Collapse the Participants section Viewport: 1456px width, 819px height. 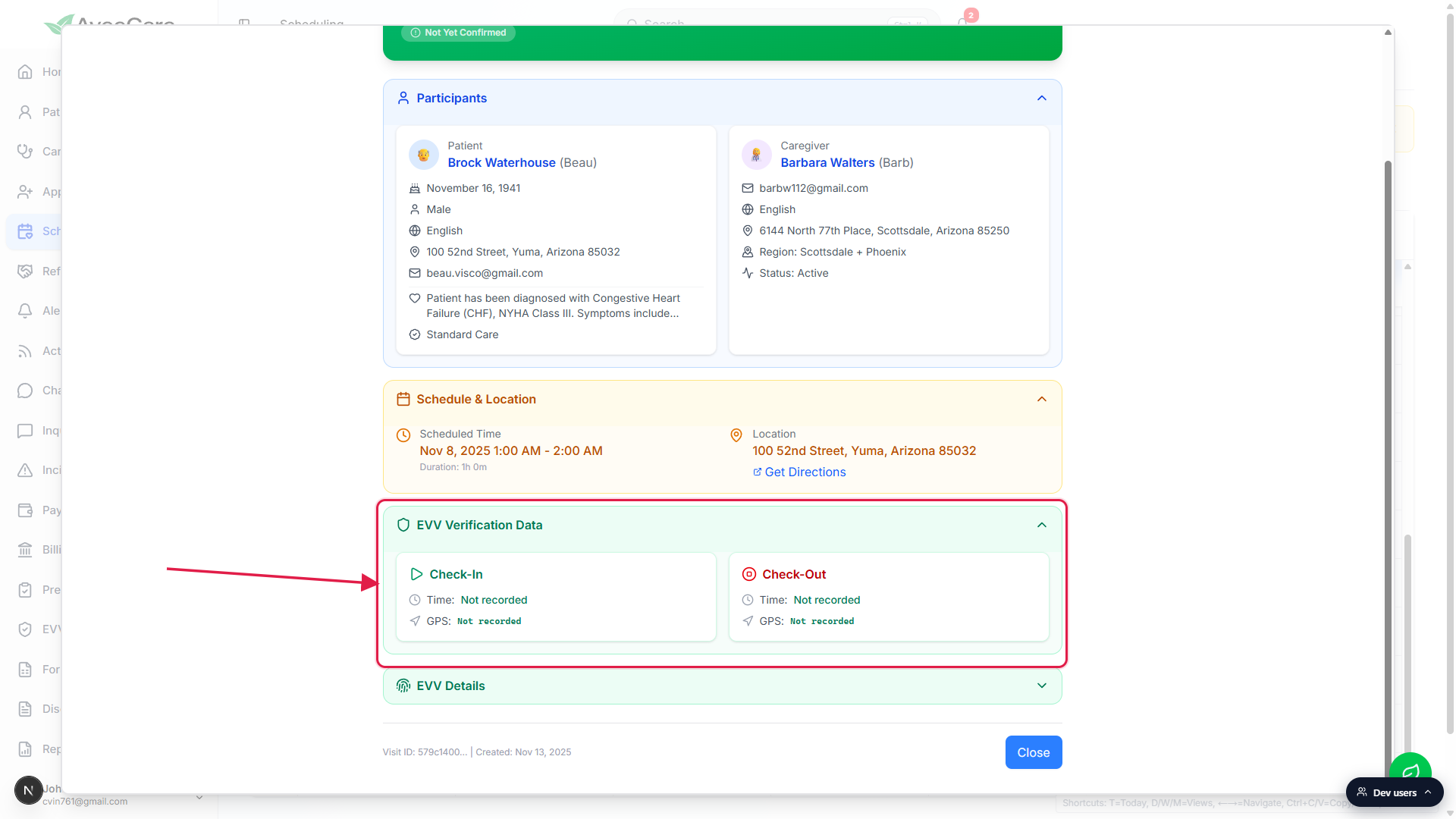pyautogui.click(x=1042, y=98)
